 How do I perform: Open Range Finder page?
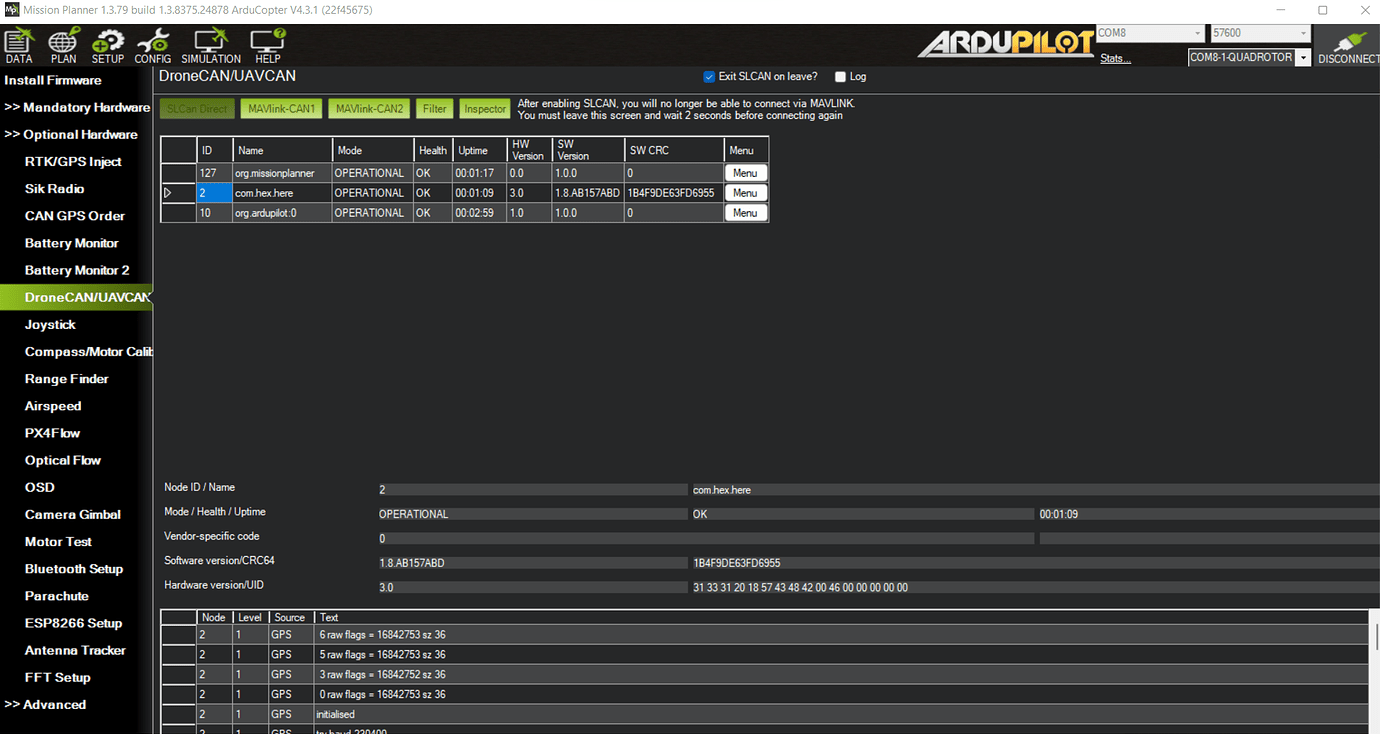(67, 379)
